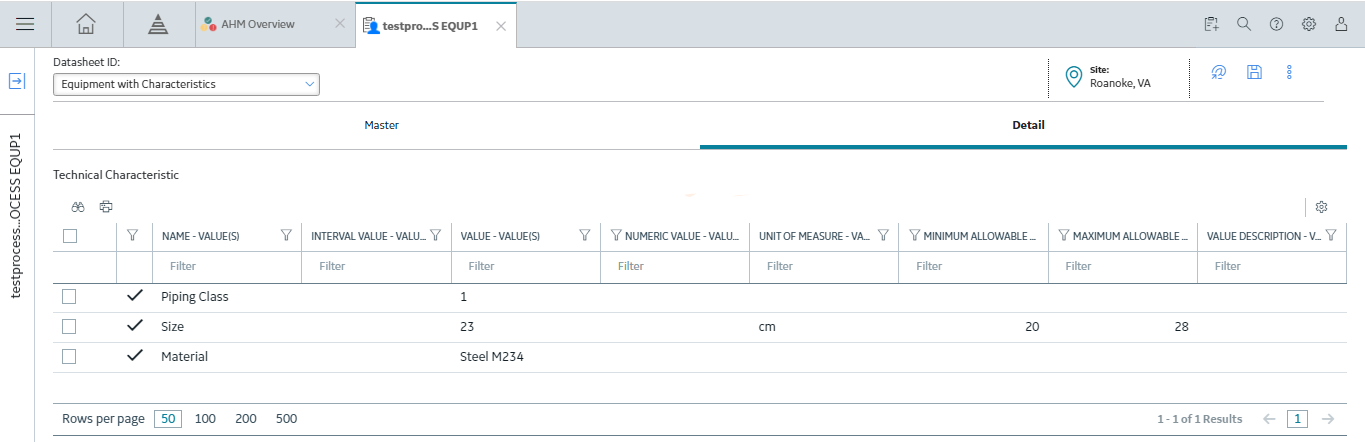Open filter menu on NAME - VALUE(S) column
Viewport: 1365px width, 442px height.
(x=286, y=236)
